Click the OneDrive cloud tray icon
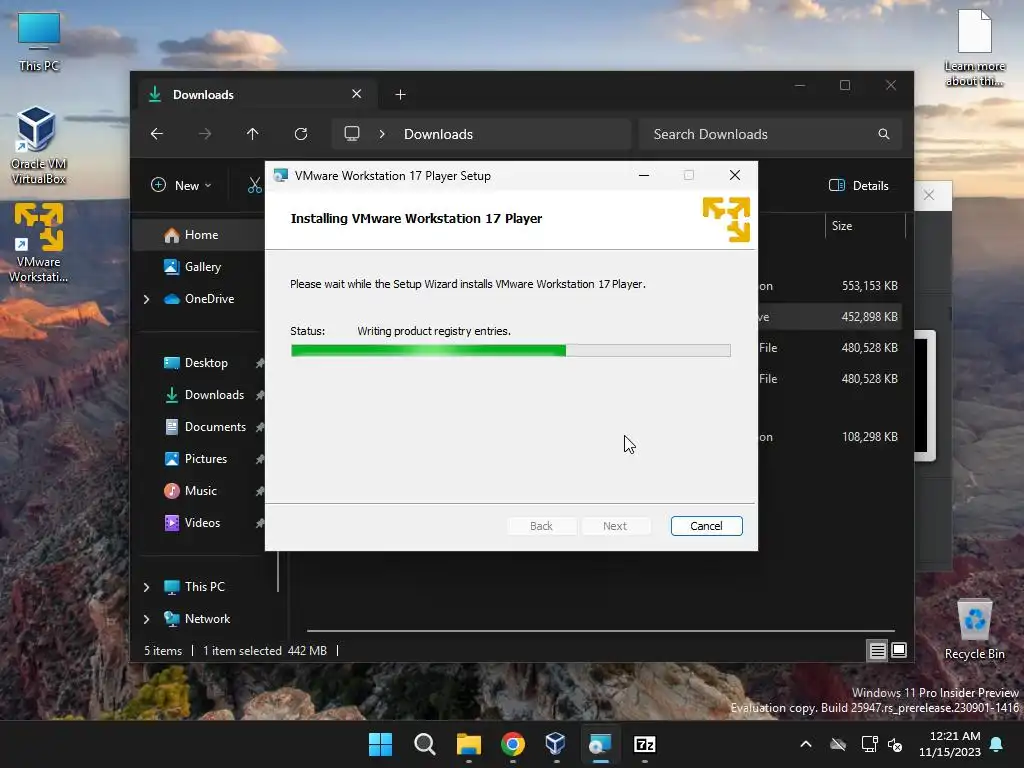The width and height of the screenshot is (1024, 768). 838,744
